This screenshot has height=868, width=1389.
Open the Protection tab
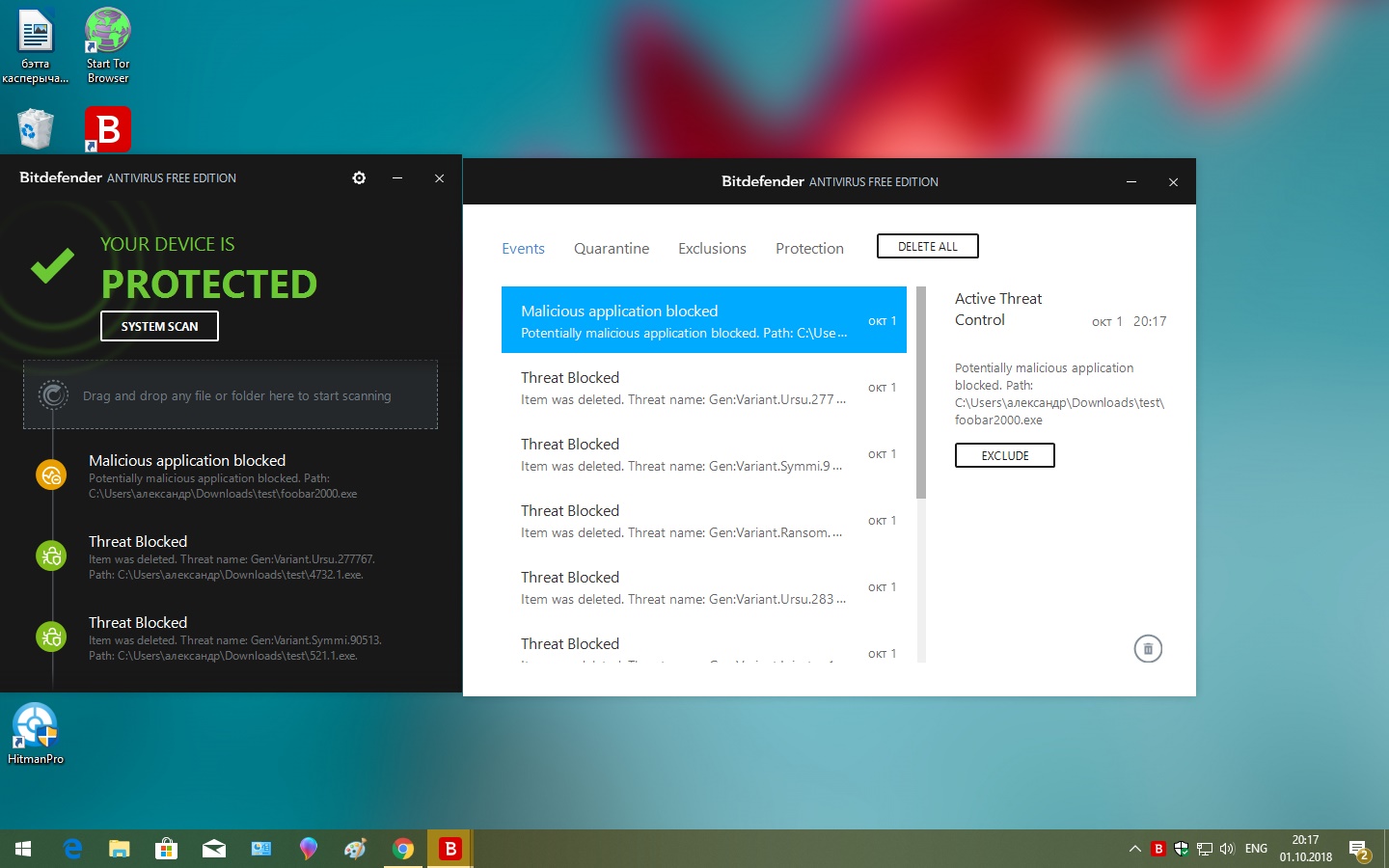click(809, 249)
